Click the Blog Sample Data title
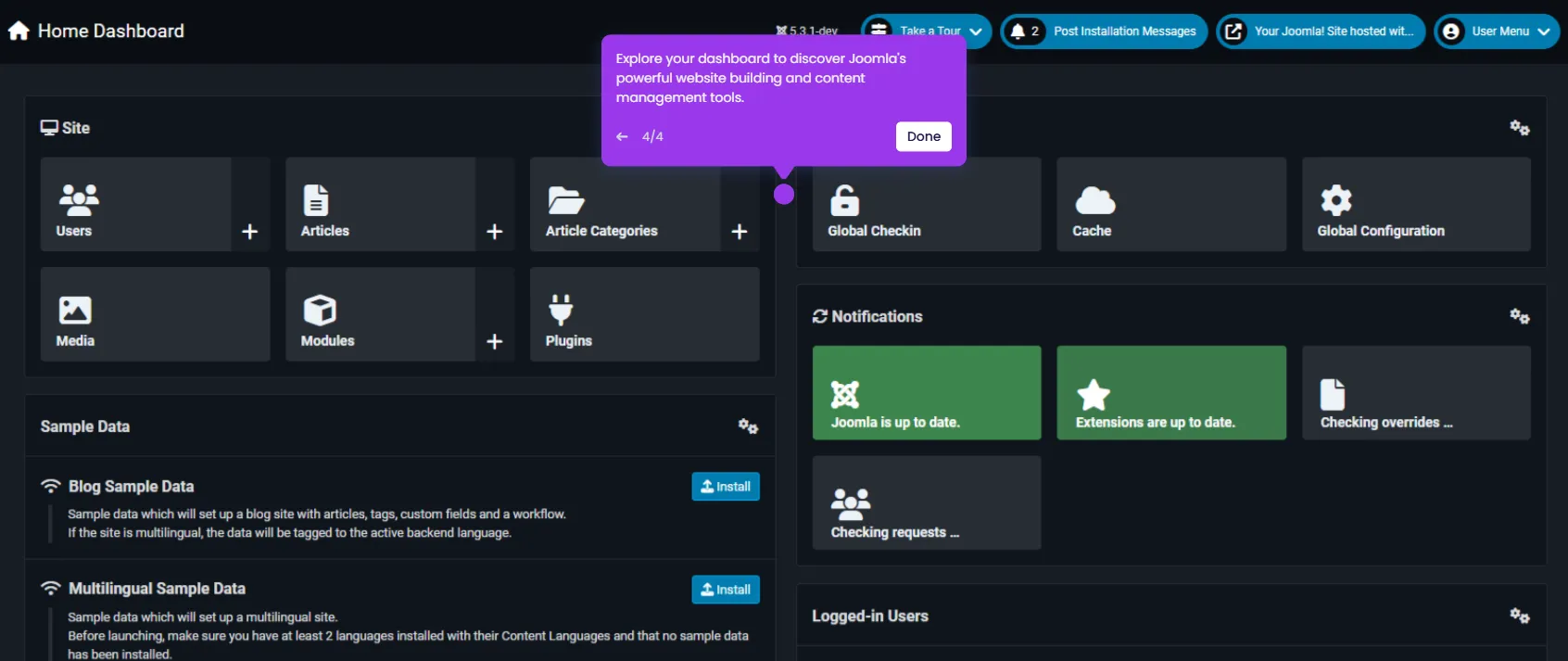 point(131,487)
